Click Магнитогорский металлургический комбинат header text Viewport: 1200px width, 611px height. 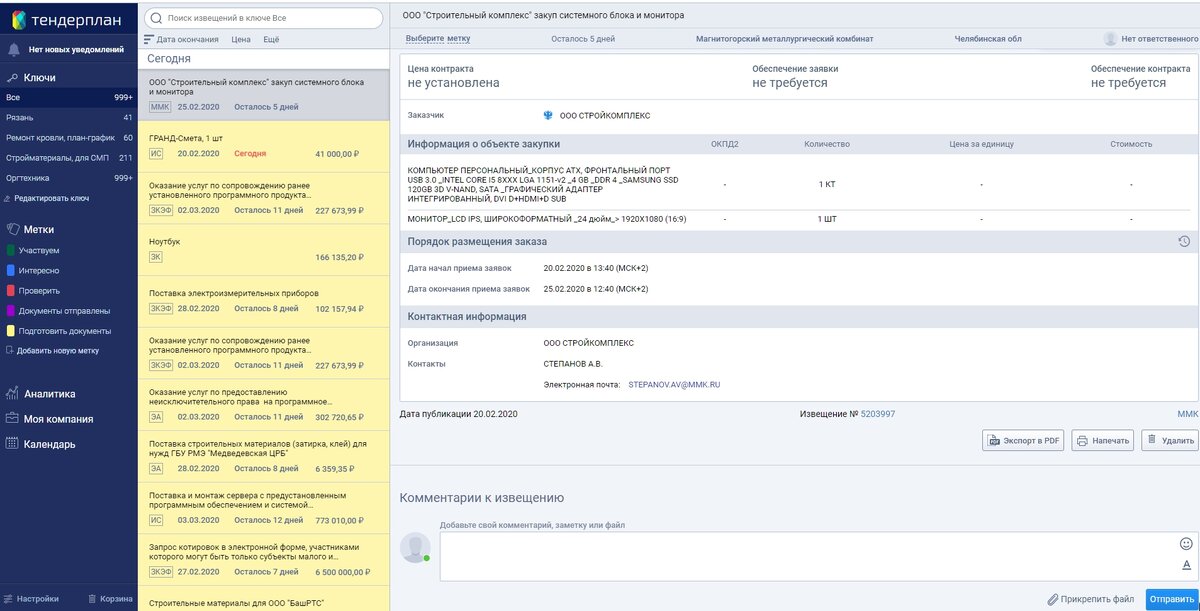[x=784, y=39]
